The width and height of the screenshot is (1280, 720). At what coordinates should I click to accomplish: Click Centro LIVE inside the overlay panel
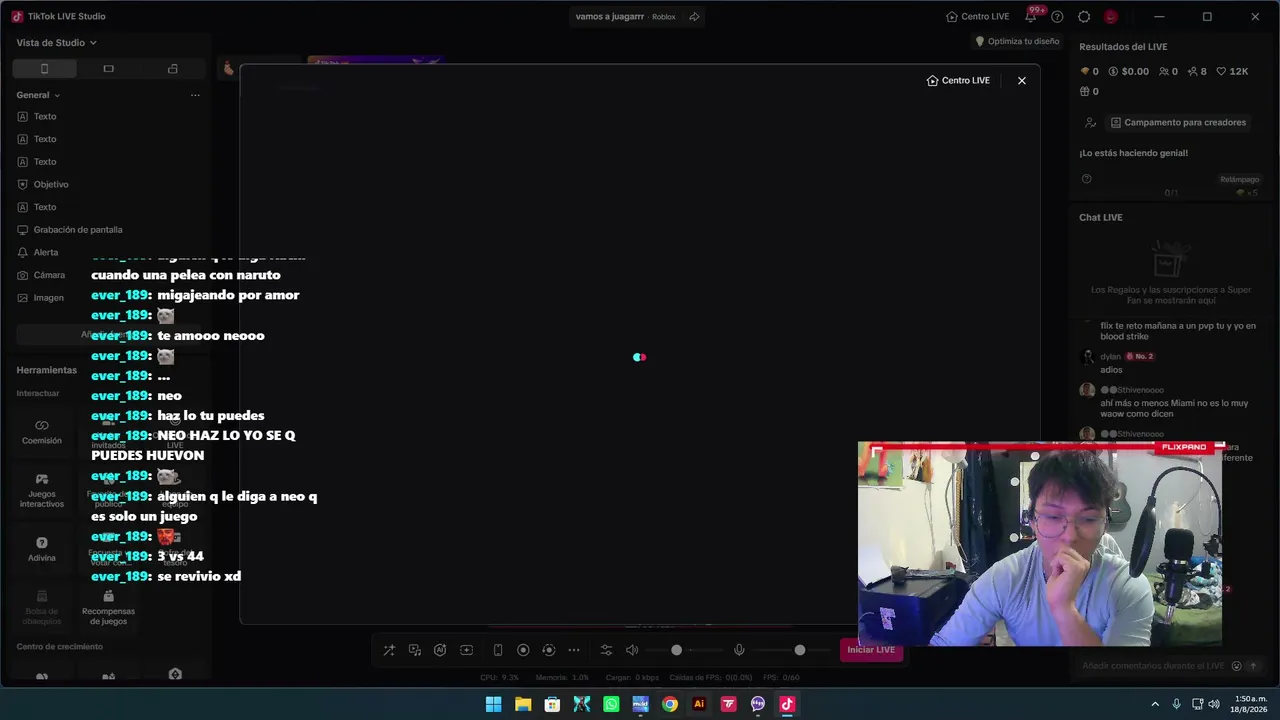pyautogui.click(x=958, y=81)
